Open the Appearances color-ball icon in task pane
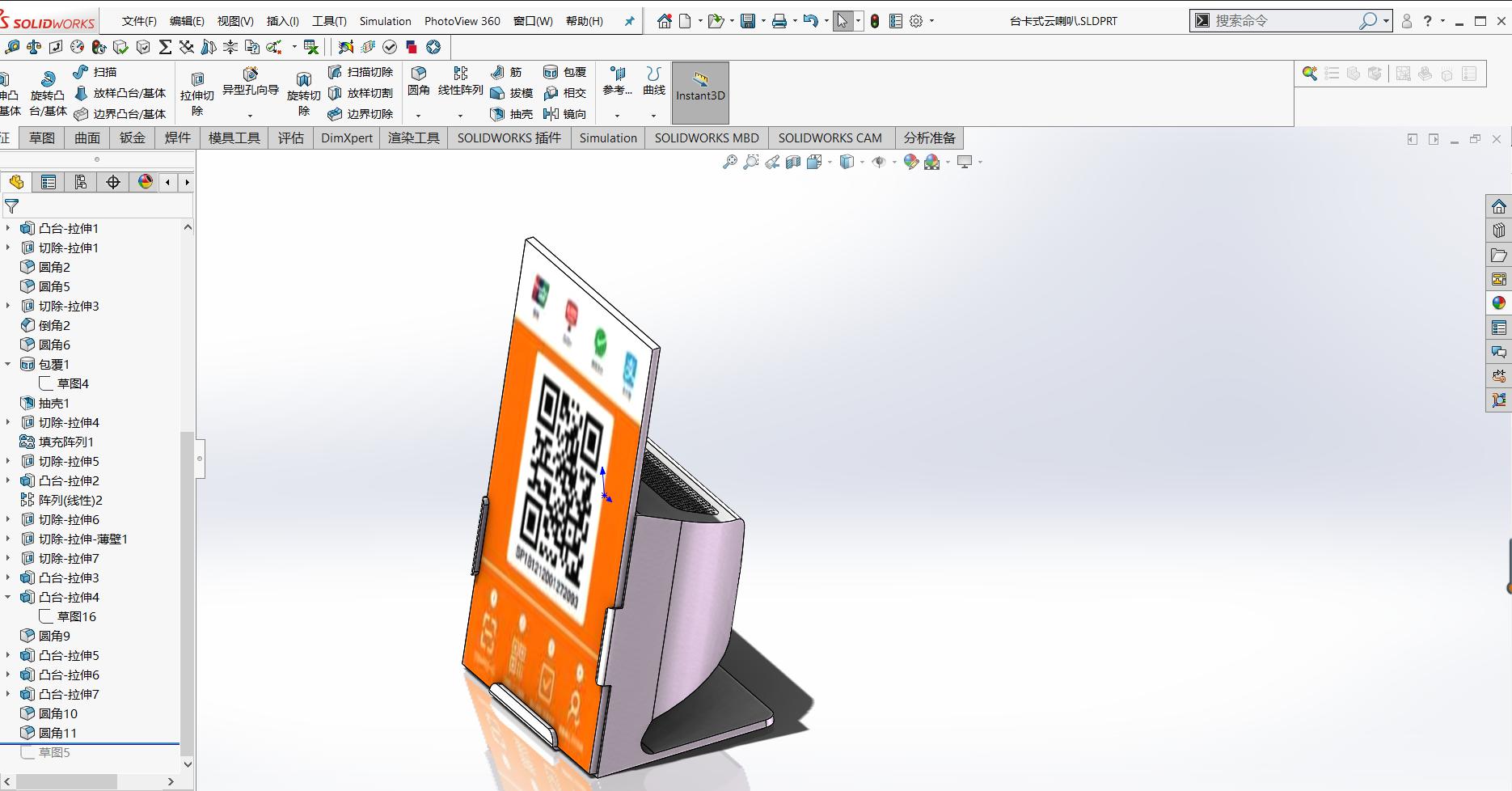 (x=1499, y=303)
